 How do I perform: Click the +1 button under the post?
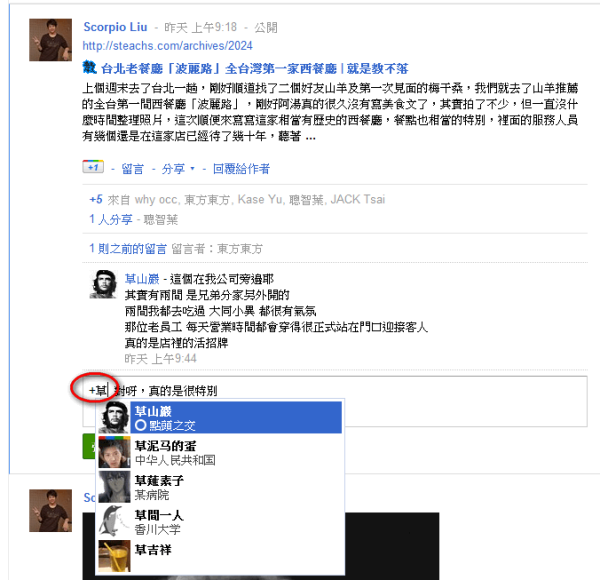point(93,167)
